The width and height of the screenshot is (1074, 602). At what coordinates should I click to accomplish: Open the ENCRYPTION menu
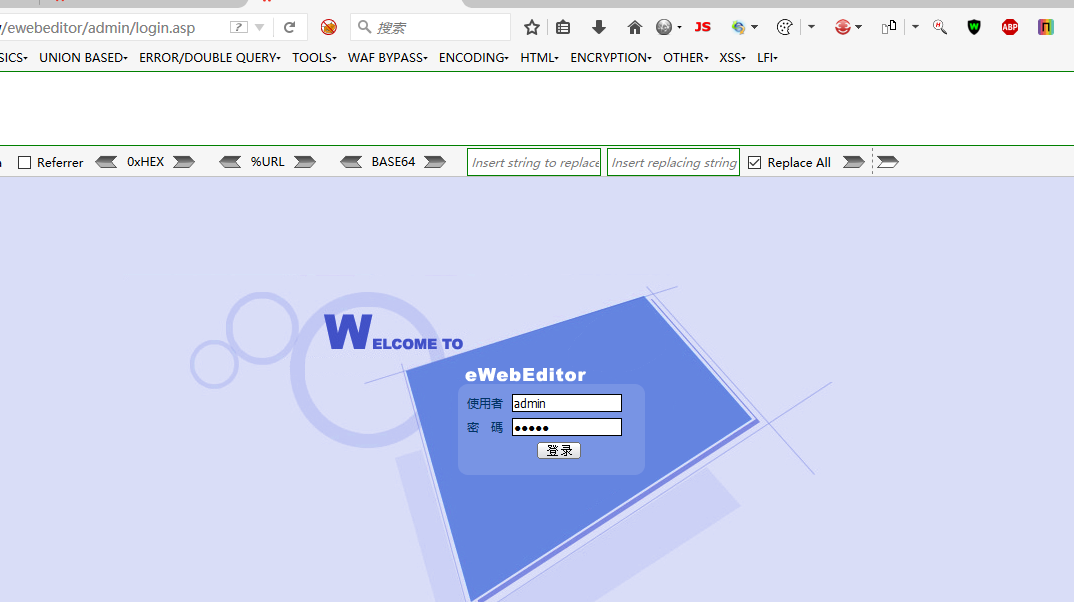click(611, 58)
